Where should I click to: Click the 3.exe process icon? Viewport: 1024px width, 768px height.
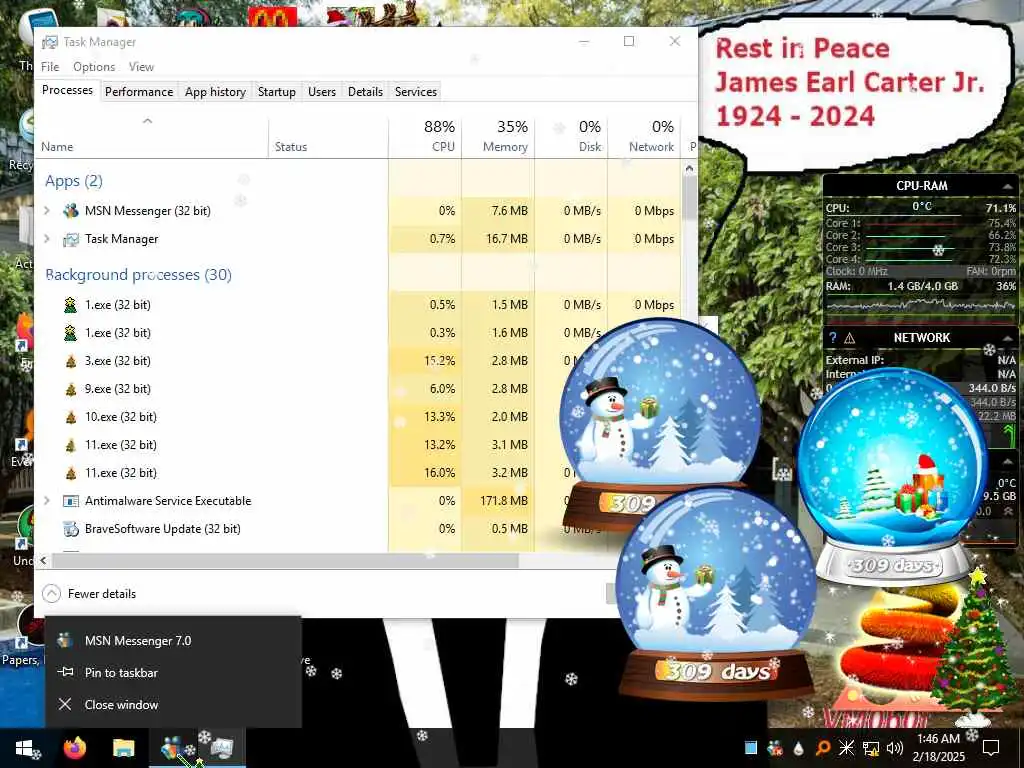tap(71, 361)
